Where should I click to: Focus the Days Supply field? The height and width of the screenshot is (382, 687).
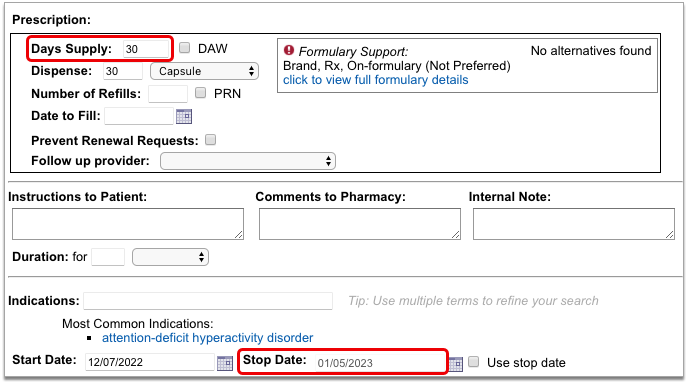(x=146, y=49)
